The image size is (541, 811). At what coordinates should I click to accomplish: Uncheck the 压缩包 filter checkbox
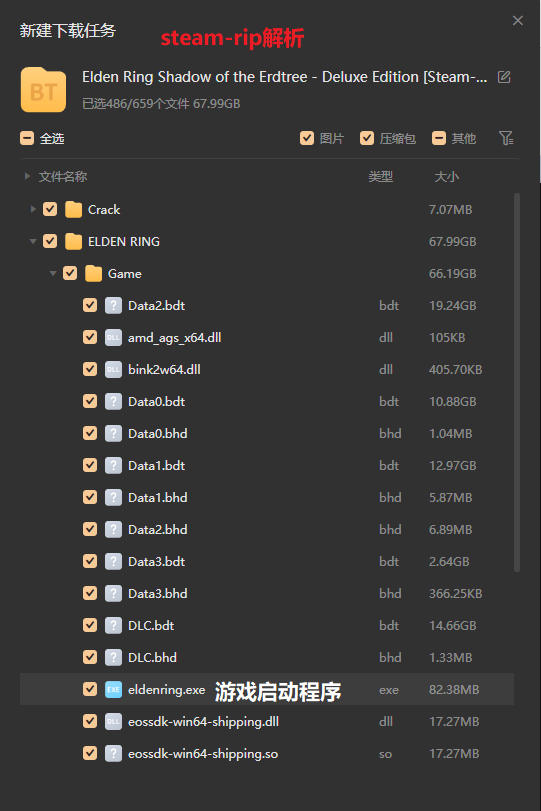[367, 138]
